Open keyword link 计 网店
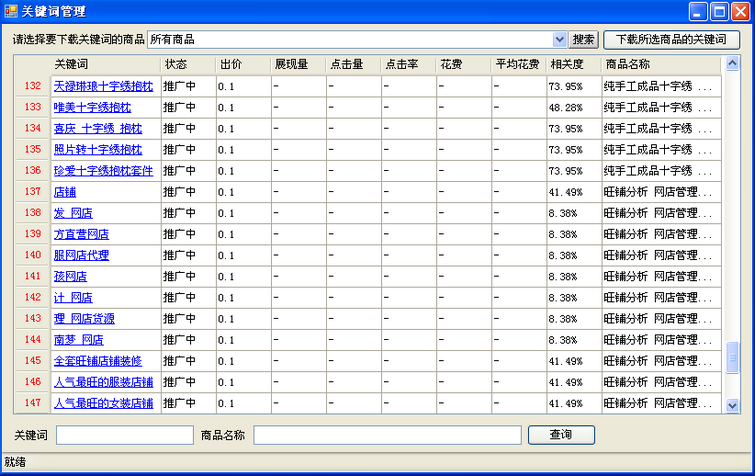The image size is (755, 476). tap(73, 297)
